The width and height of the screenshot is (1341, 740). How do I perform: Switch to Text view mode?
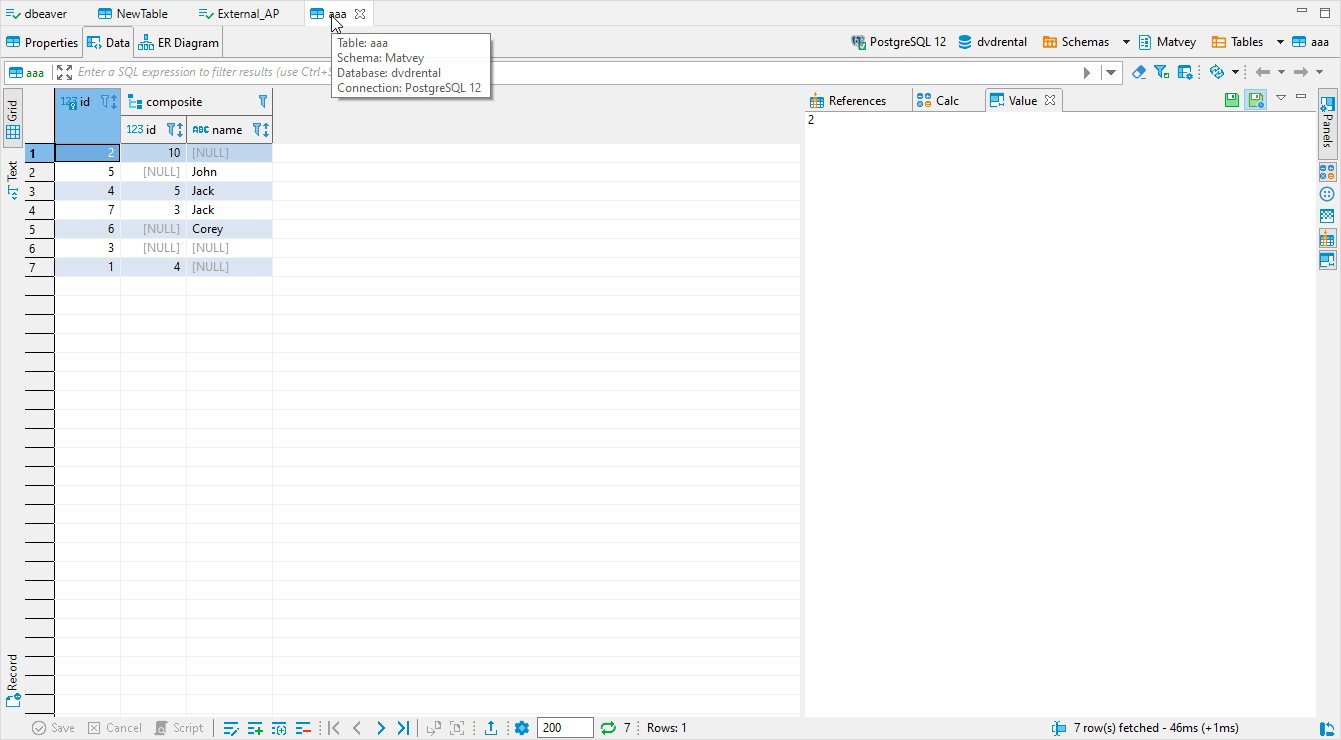click(x=13, y=178)
